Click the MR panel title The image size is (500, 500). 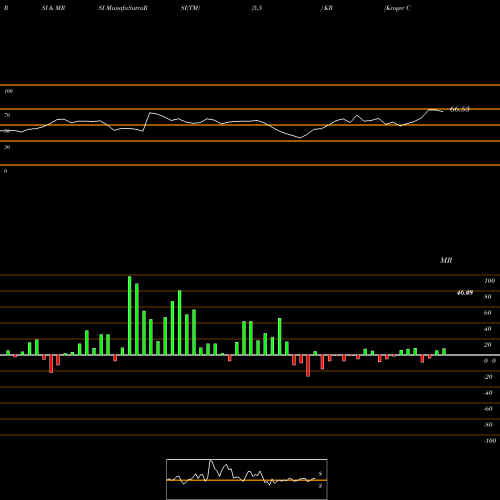coord(446,260)
